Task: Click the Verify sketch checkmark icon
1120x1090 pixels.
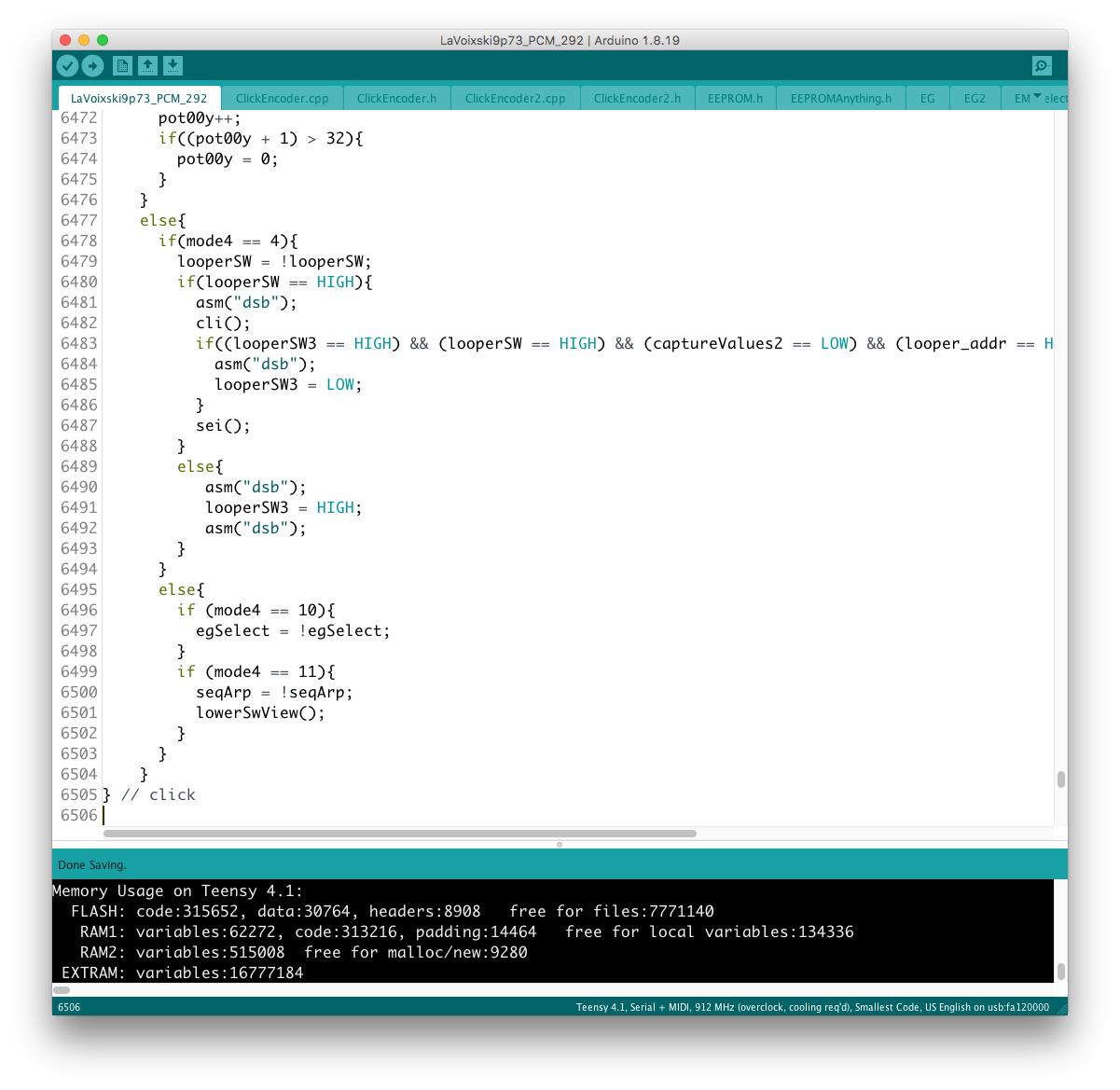Action: (x=67, y=65)
